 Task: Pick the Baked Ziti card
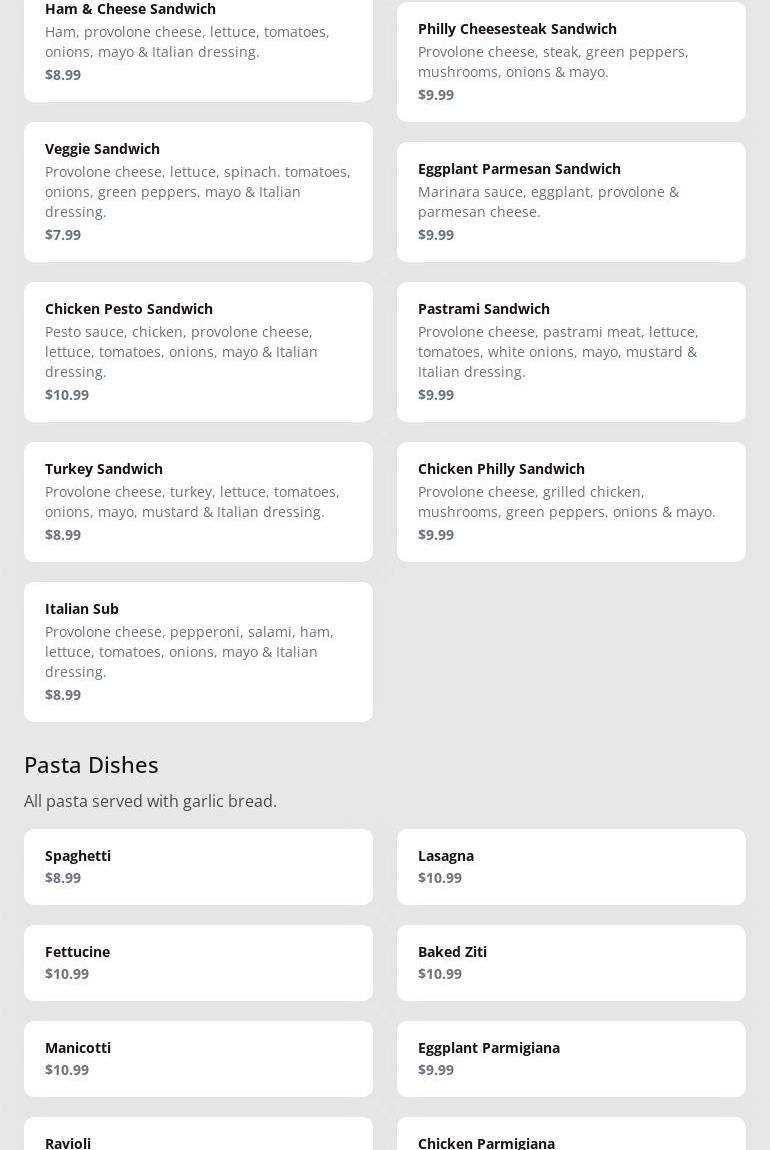coord(571,963)
